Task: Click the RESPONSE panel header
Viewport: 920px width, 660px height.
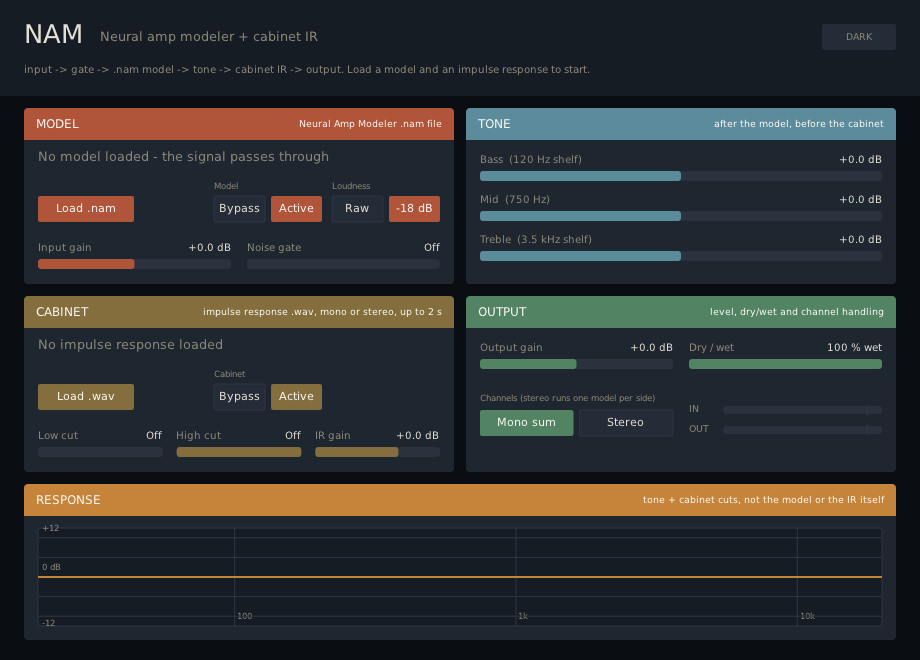Action: pos(460,500)
